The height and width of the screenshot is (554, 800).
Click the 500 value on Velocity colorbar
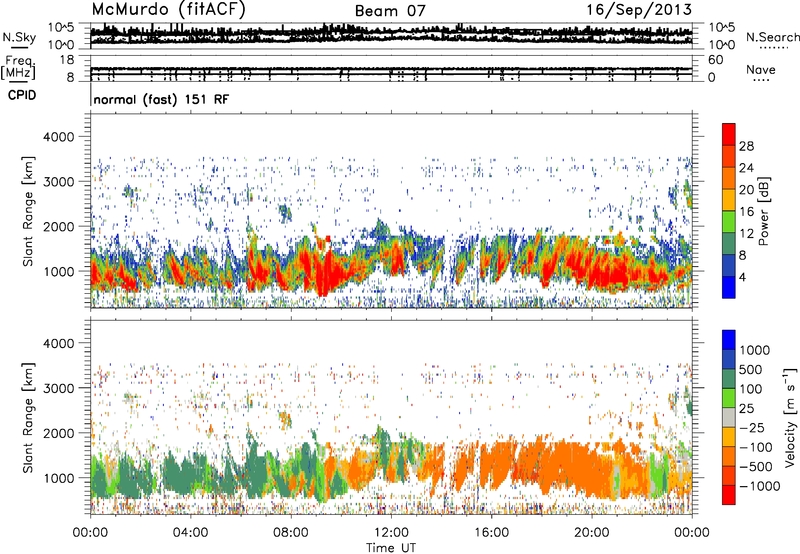[x=751, y=370]
